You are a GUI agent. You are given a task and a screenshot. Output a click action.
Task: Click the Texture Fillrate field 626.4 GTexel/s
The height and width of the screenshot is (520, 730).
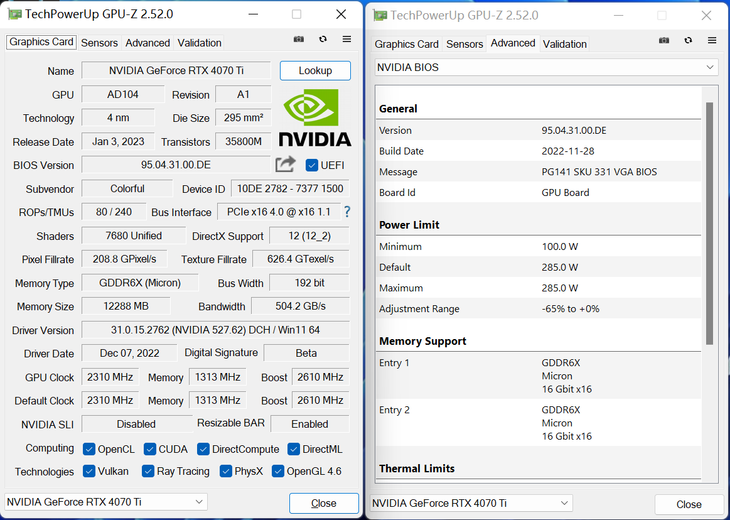click(x=301, y=259)
